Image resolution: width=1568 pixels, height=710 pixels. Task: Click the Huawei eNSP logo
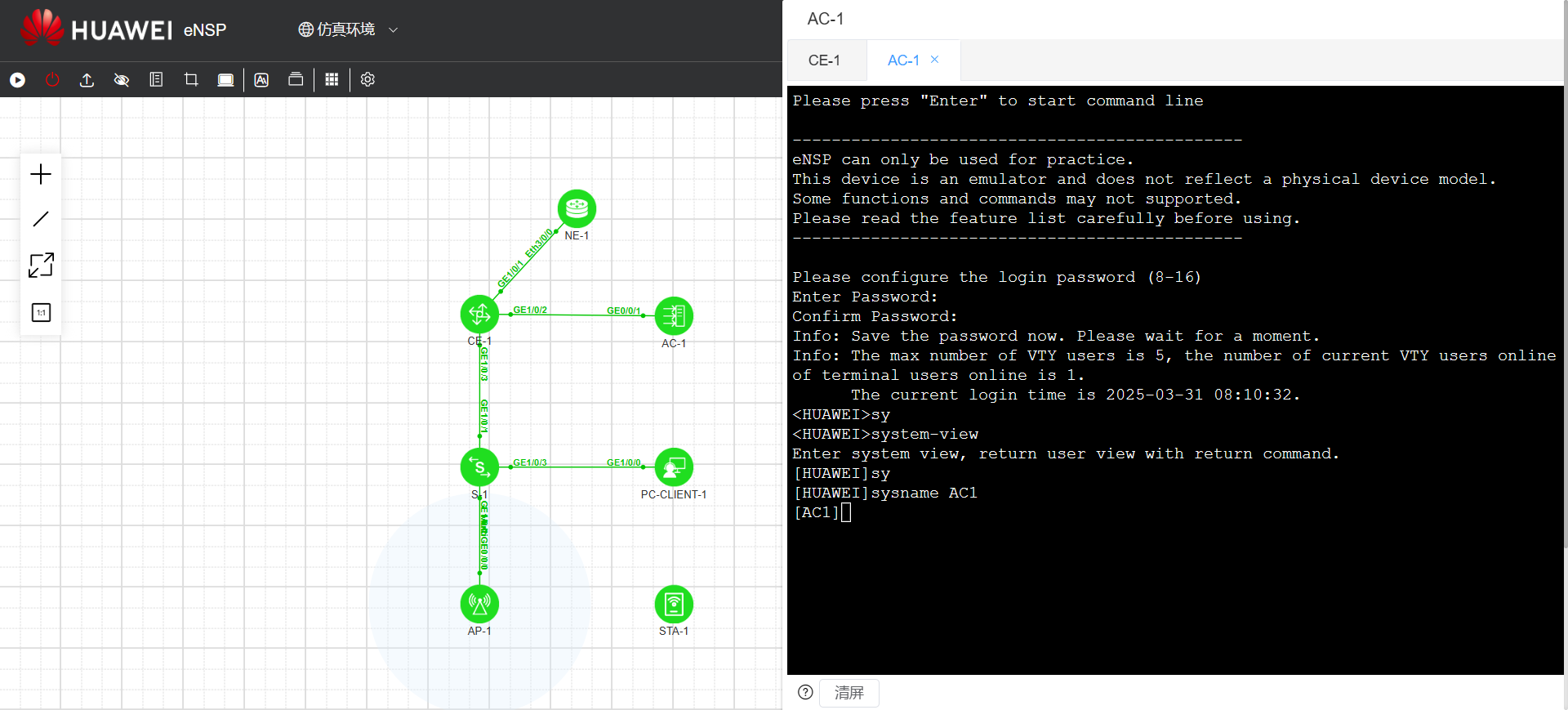(123, 29)
